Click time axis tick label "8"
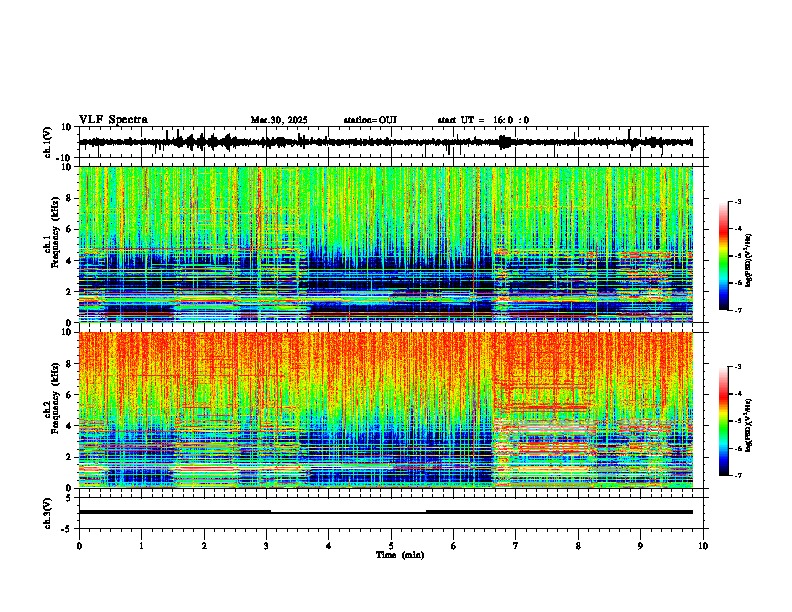Image resolution: width=792 pixels, height=612 pixels. [578, 546]
